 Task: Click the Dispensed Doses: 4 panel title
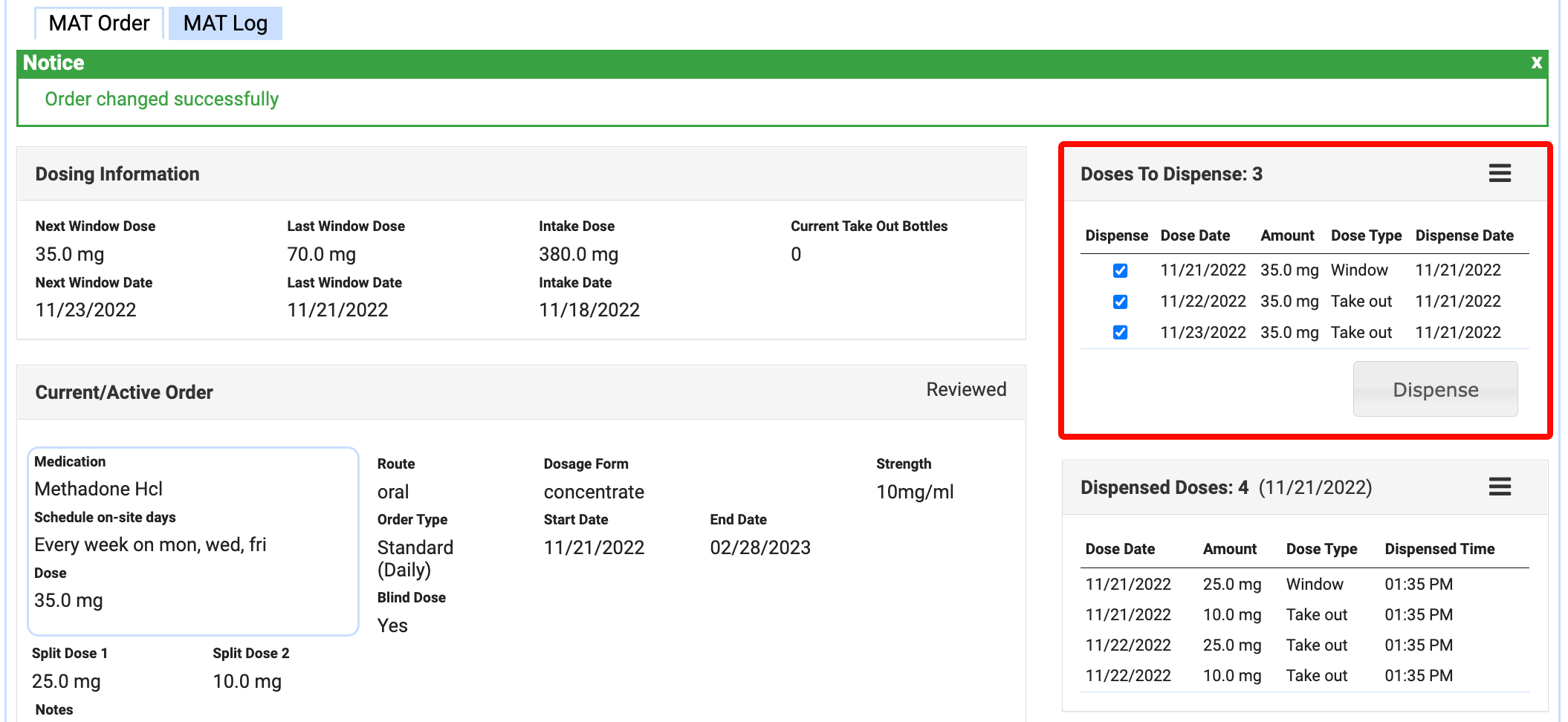click(1164, 487)
